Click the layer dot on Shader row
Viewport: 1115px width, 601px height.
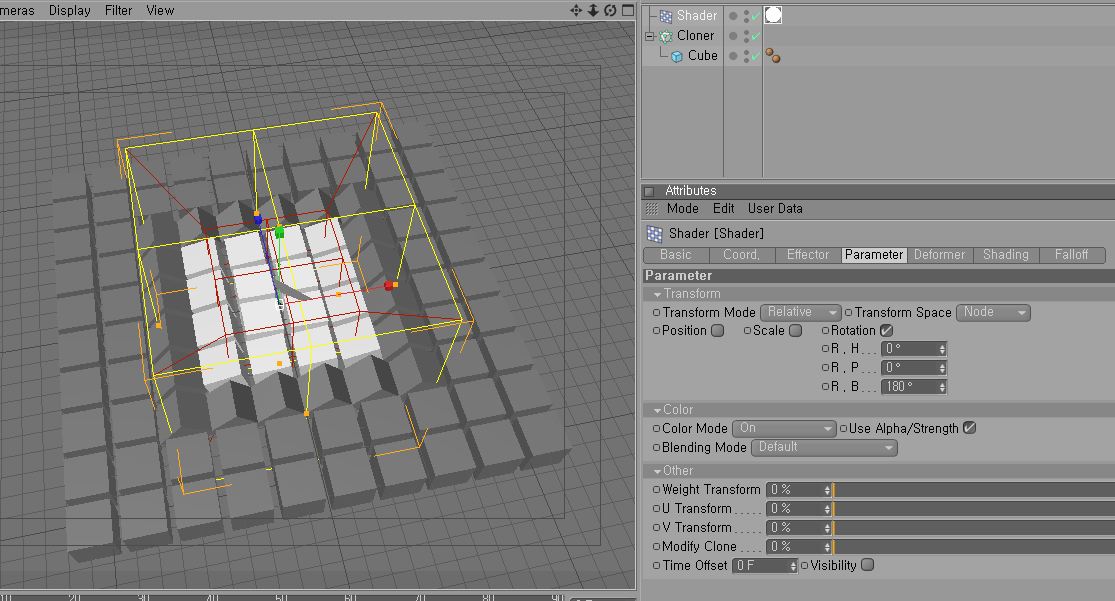click(x=733, y=16)
